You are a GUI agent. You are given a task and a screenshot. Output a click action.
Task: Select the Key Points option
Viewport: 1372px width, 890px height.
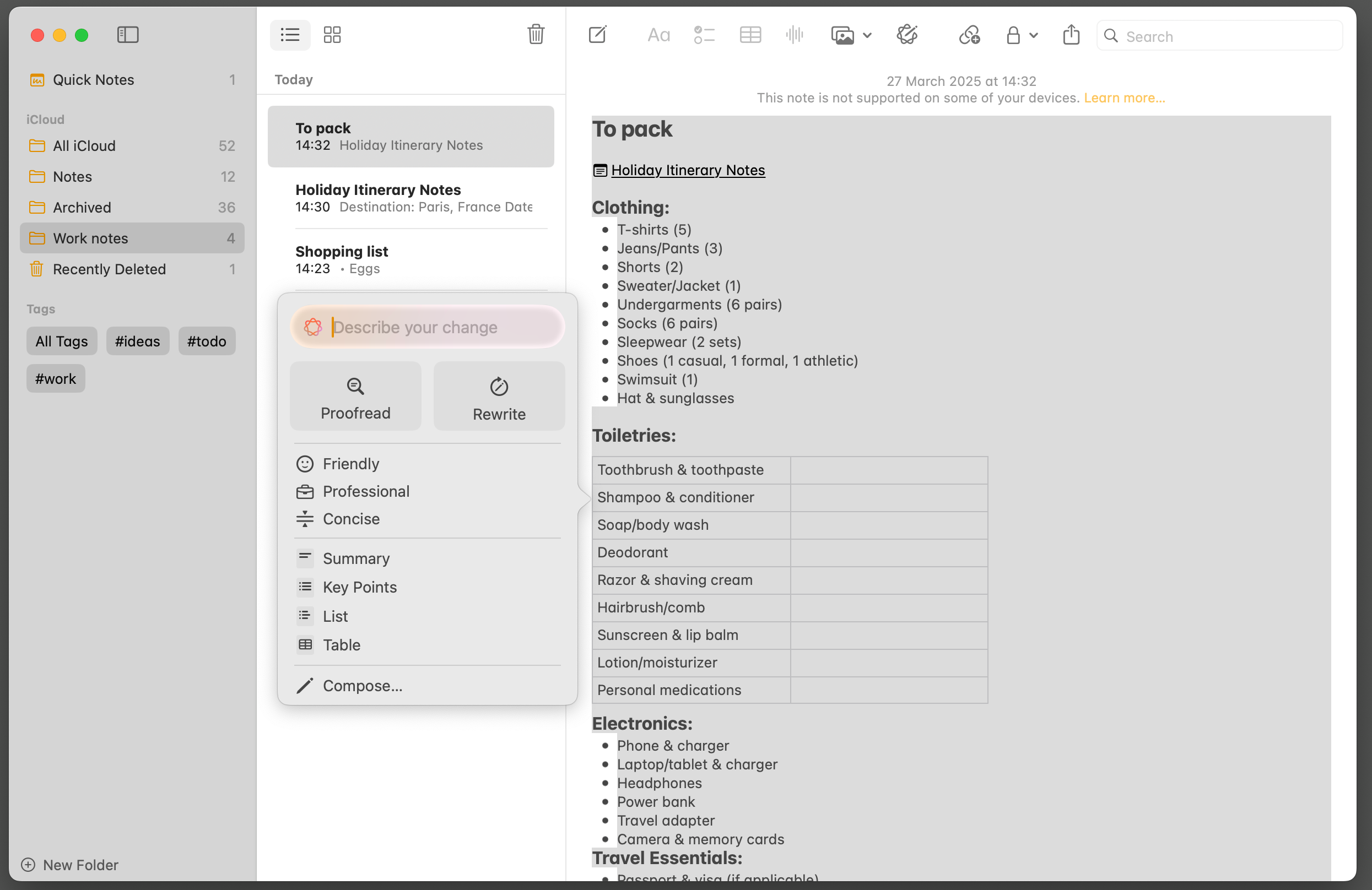pos(427,587)
